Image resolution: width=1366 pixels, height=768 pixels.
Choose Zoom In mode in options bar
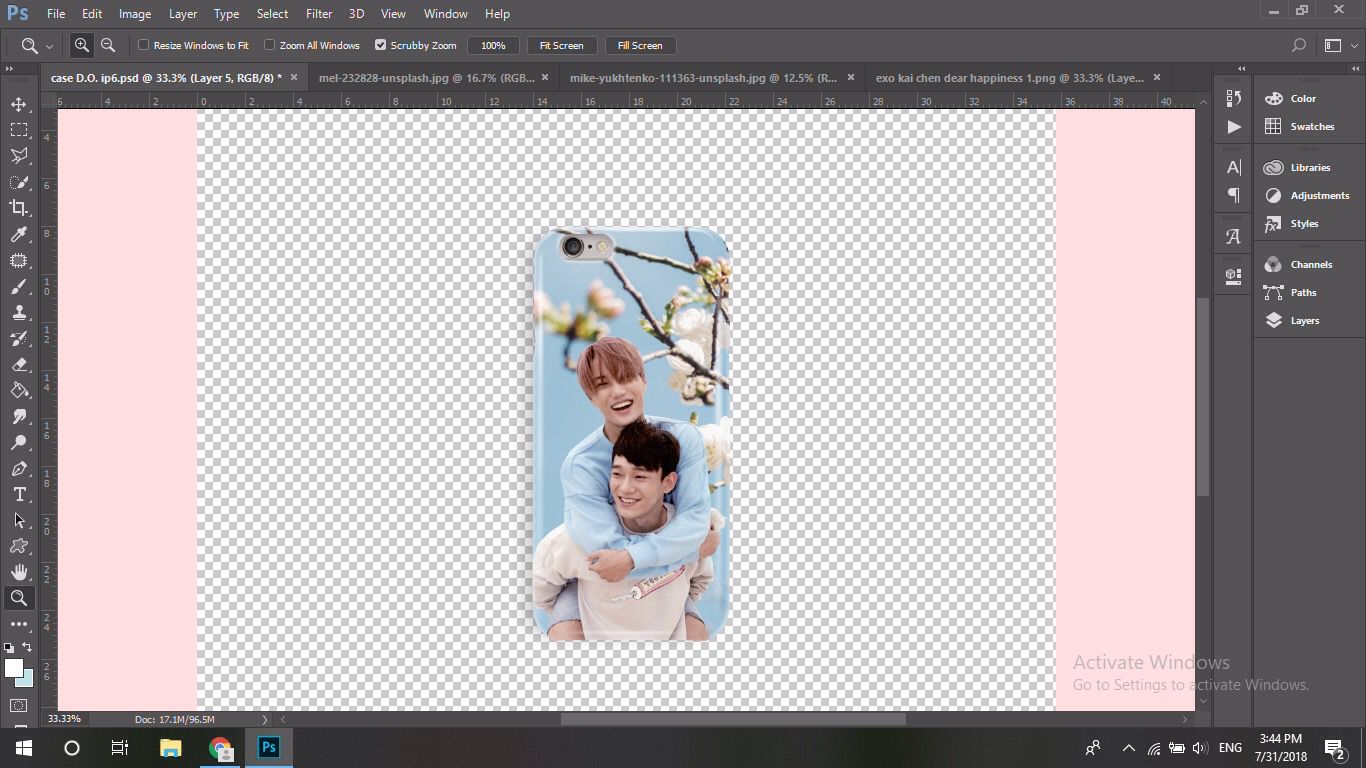81,45
